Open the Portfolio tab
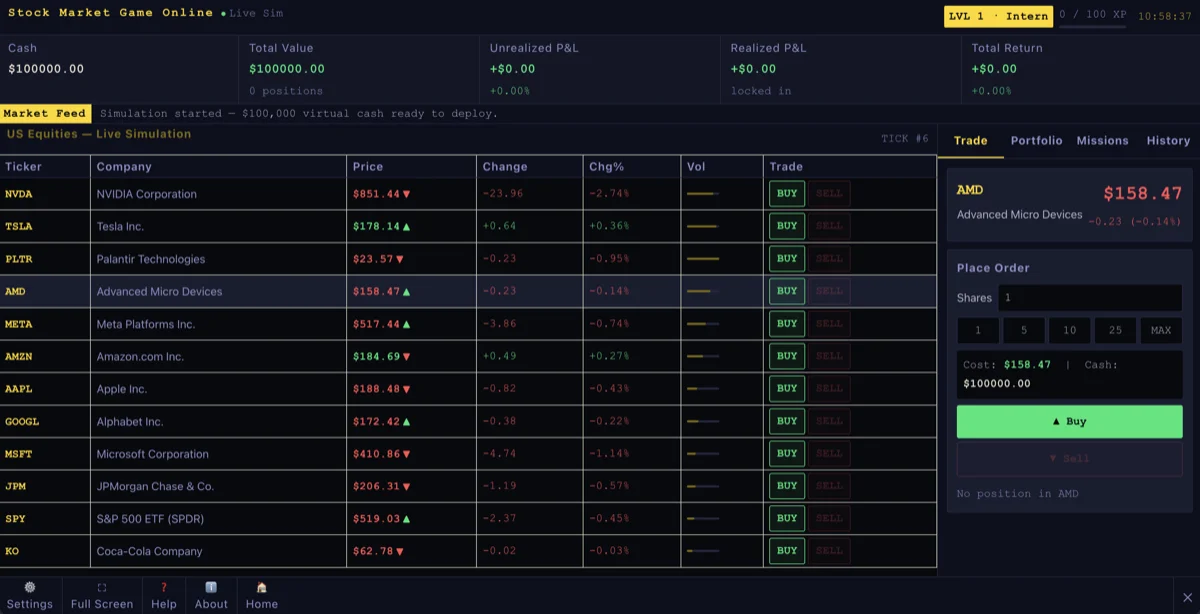Viewport: 1200px width, 614px height. click(x=1036, y=141)
